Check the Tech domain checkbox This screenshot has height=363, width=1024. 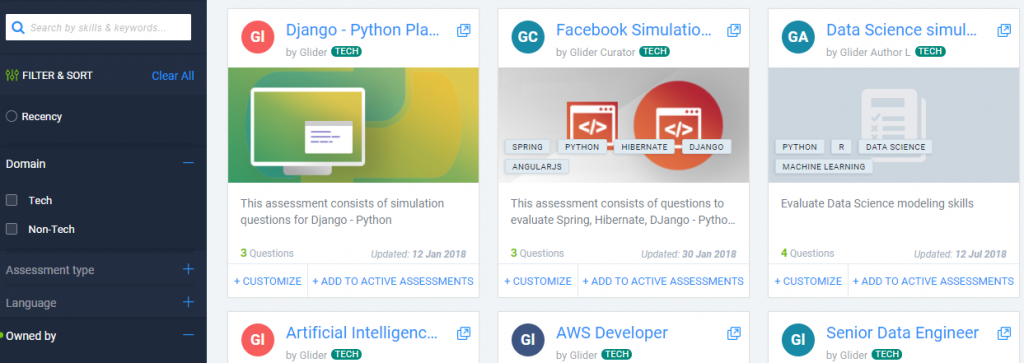point(11,200)
